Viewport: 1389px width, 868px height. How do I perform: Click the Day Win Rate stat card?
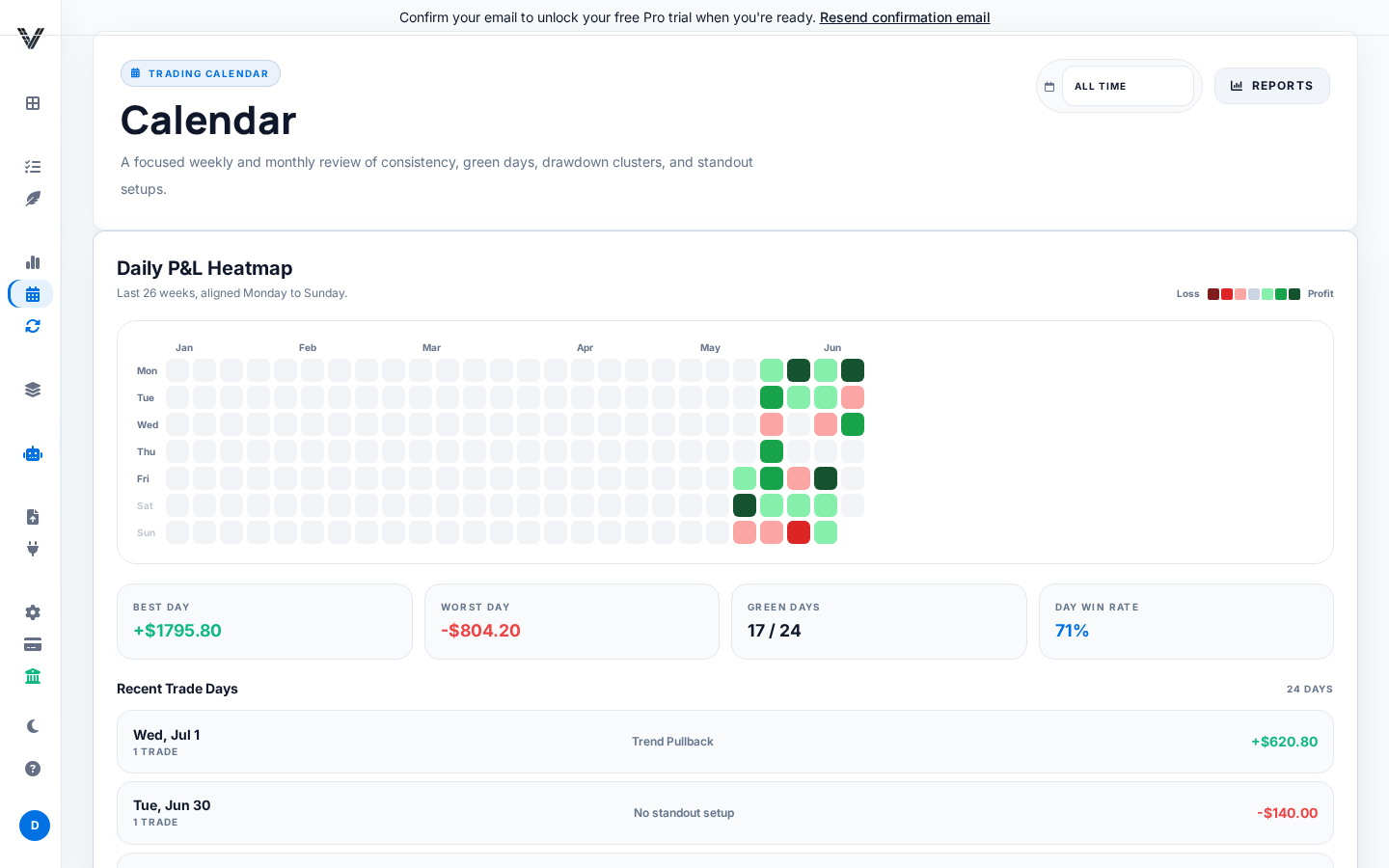click(1186, 621)
